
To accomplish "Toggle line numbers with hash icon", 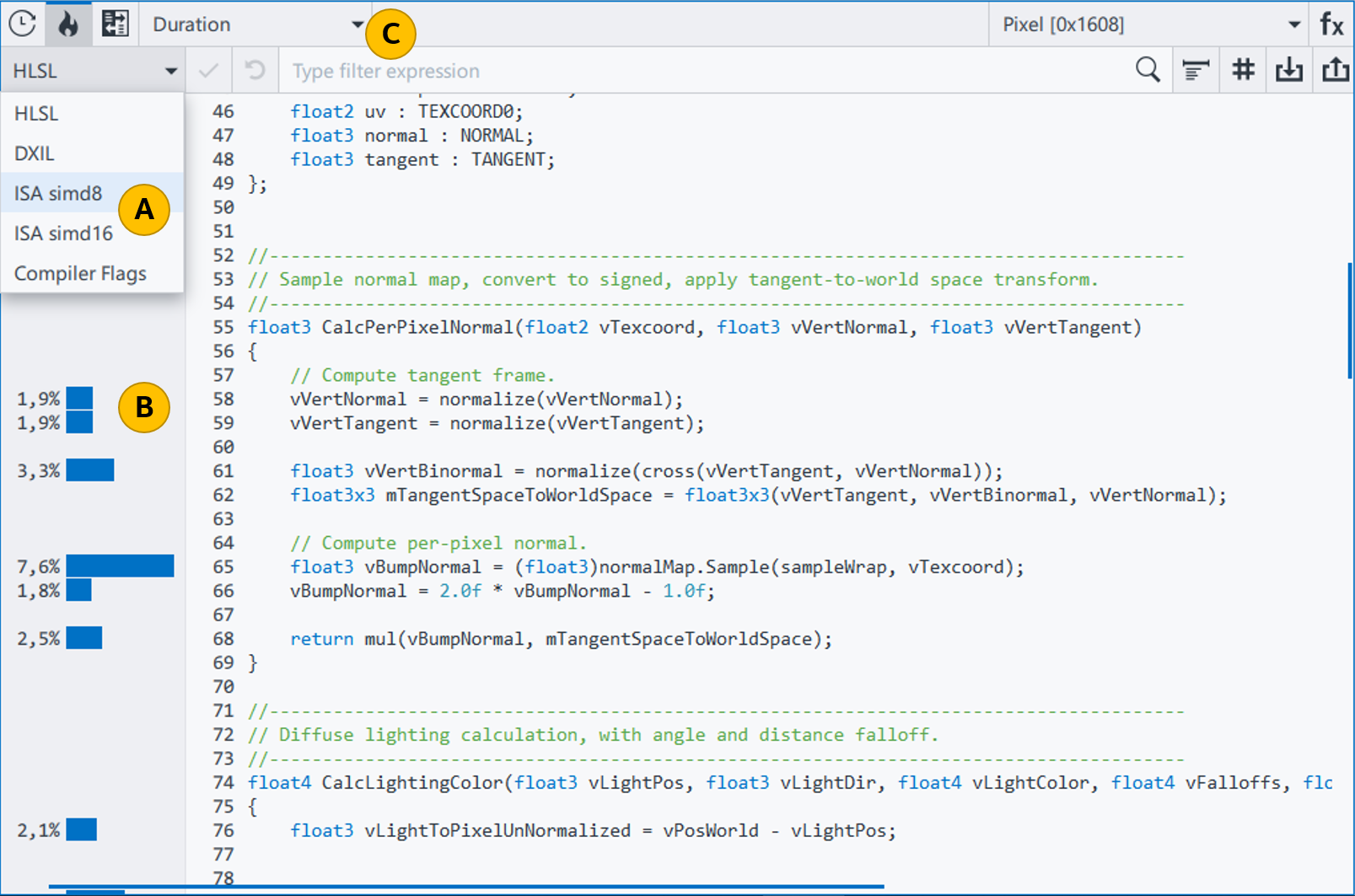I will (1243, 70).
